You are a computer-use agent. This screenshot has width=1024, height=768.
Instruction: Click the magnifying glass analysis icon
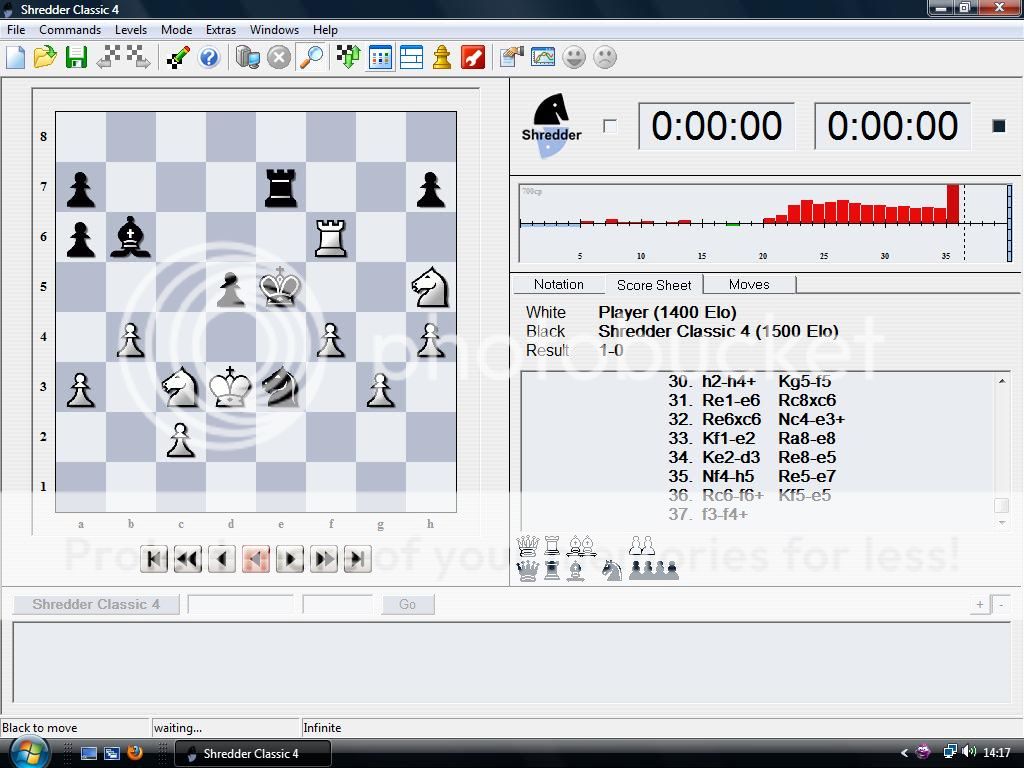pyautogui.click(x=312, y=57)
